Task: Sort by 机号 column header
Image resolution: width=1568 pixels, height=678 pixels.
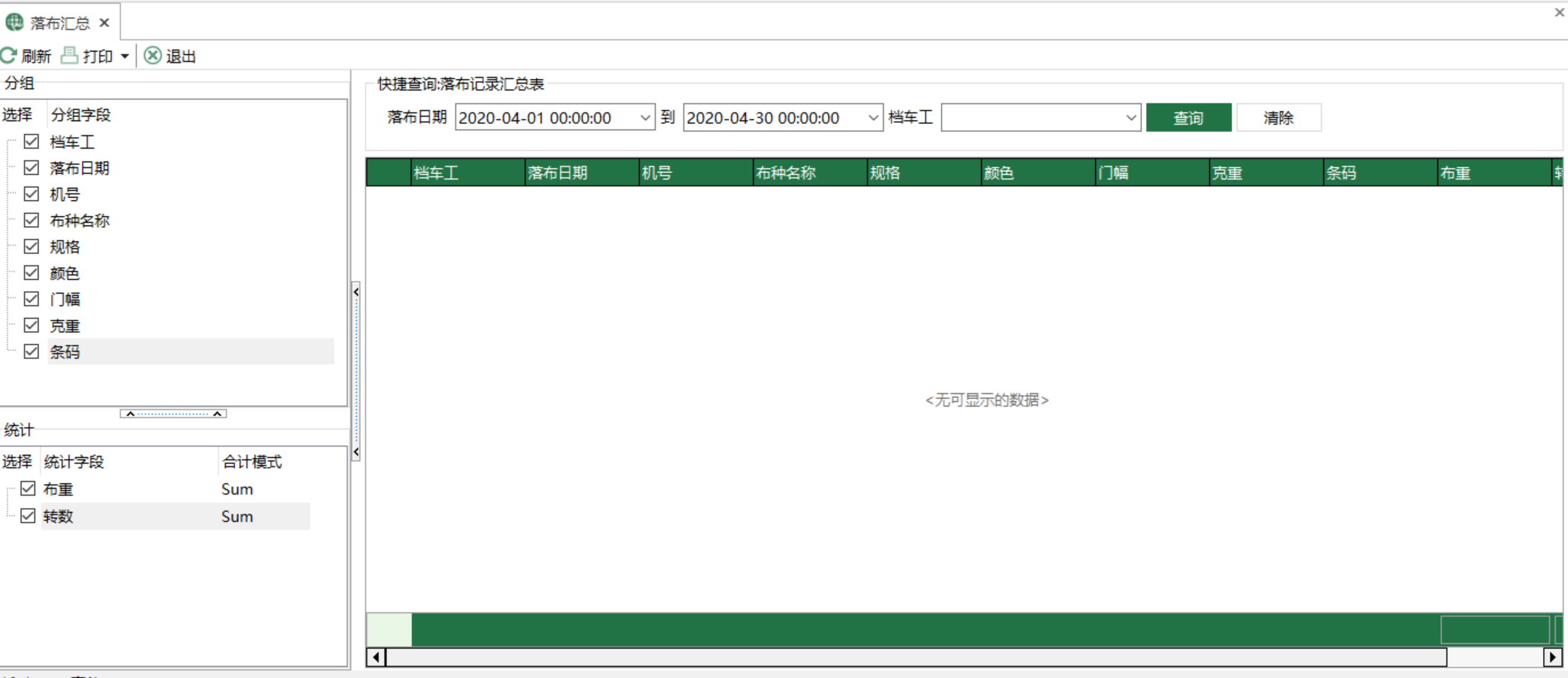Action: (697, 173)
